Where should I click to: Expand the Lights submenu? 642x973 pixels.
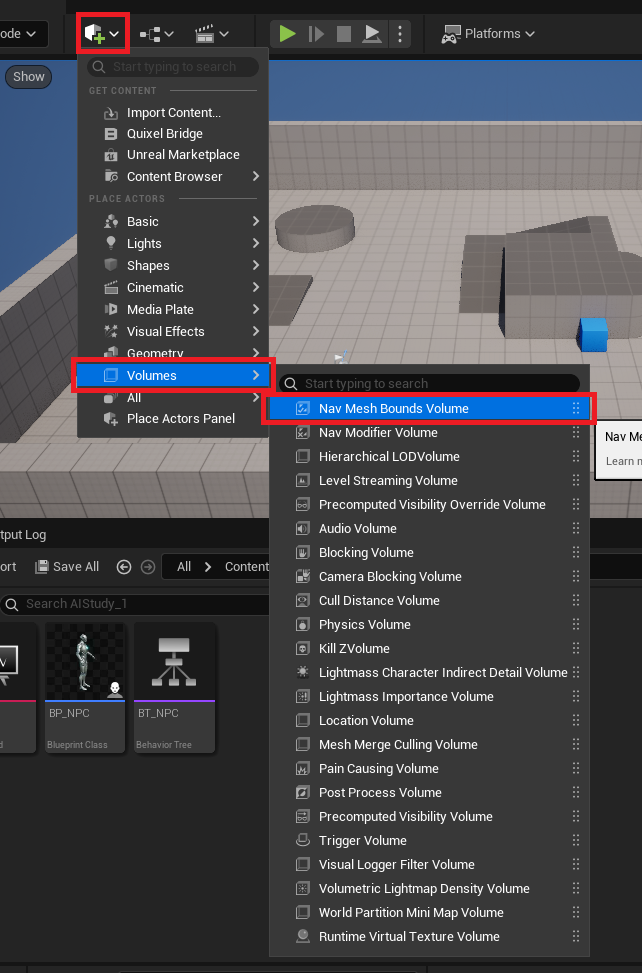[x=173, y=243]
